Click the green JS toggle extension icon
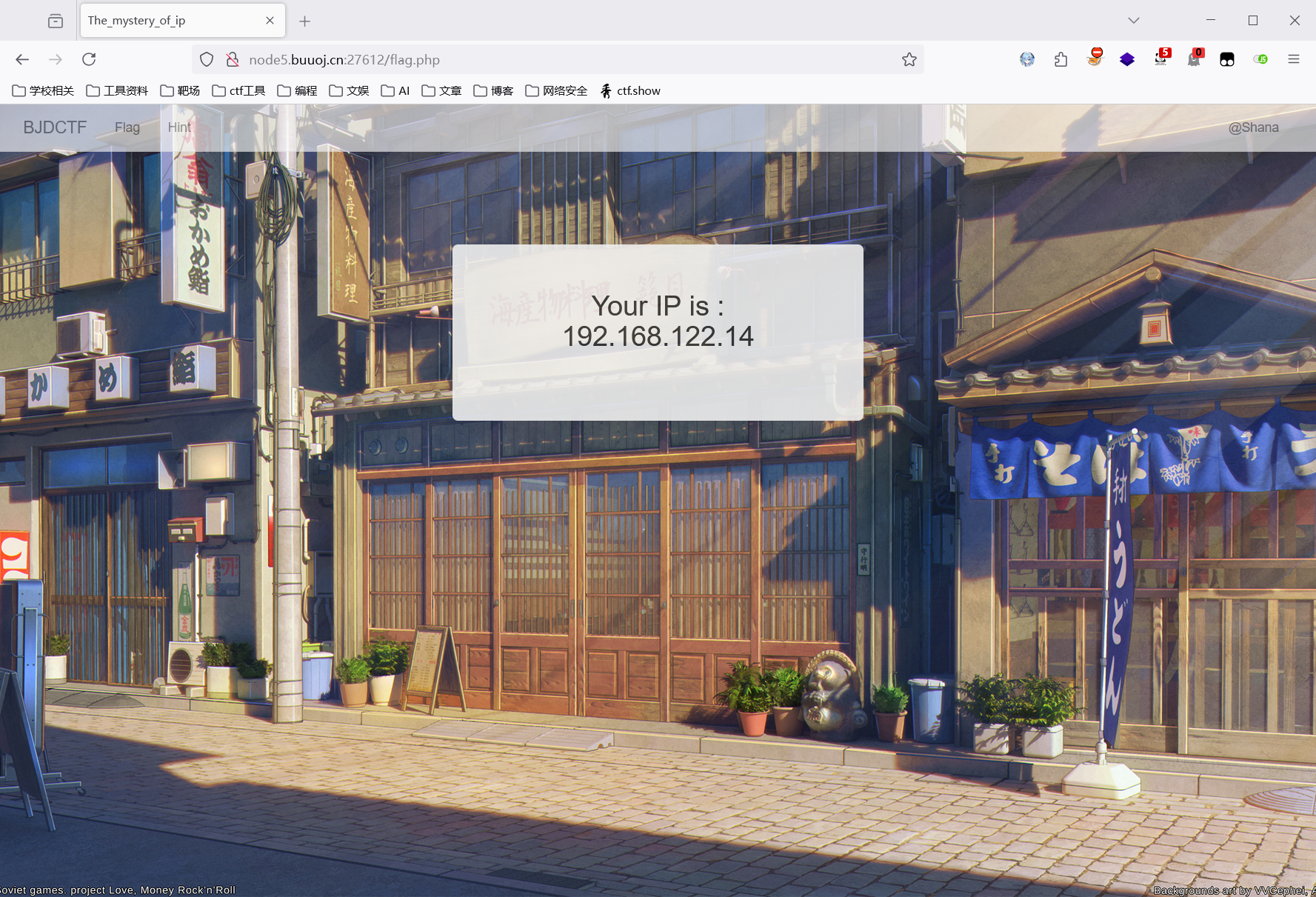The image size is (1316, 897). pyautogui.click(x=1260, y=59)
